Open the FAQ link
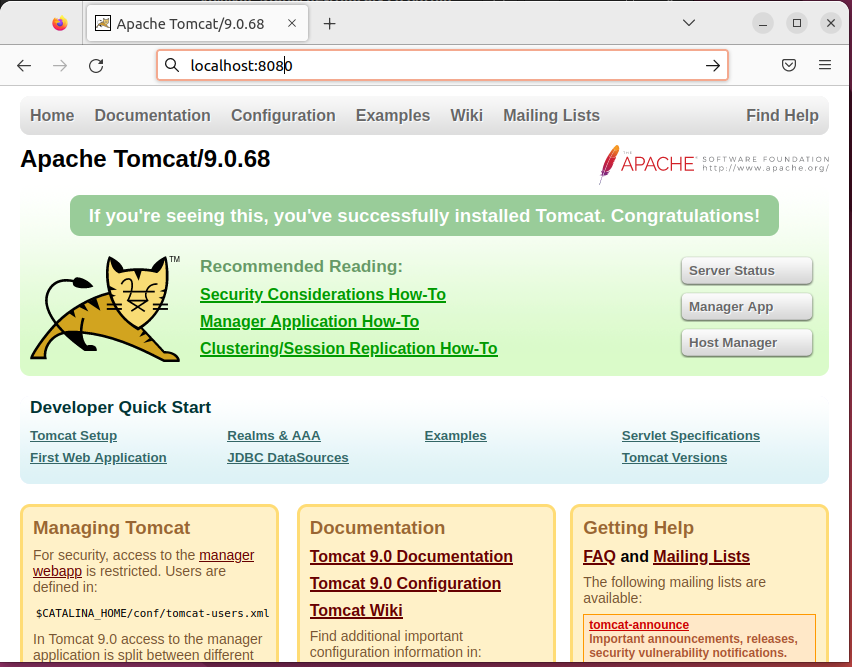This screenshot has height=667, width=852. pos(599,556)
